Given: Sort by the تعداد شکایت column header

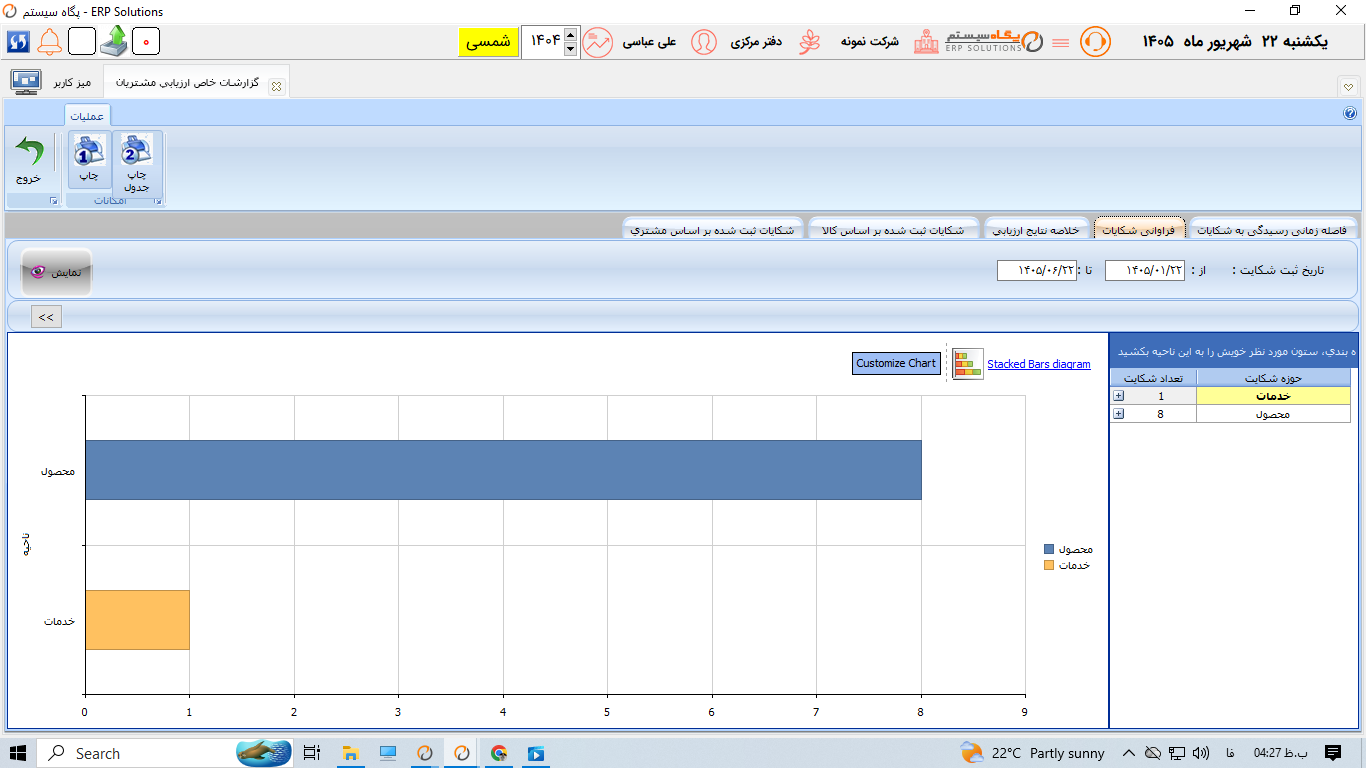Looking at the screenshot, I should [1154, 378].
